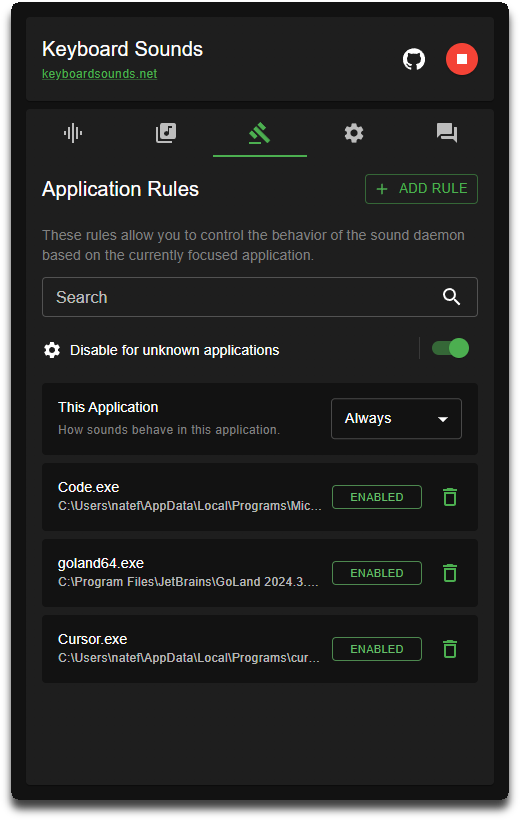Screen dimensions: 520x820
Task: Visit the keyboardsounds.net link
Action: tap(99, 74)
